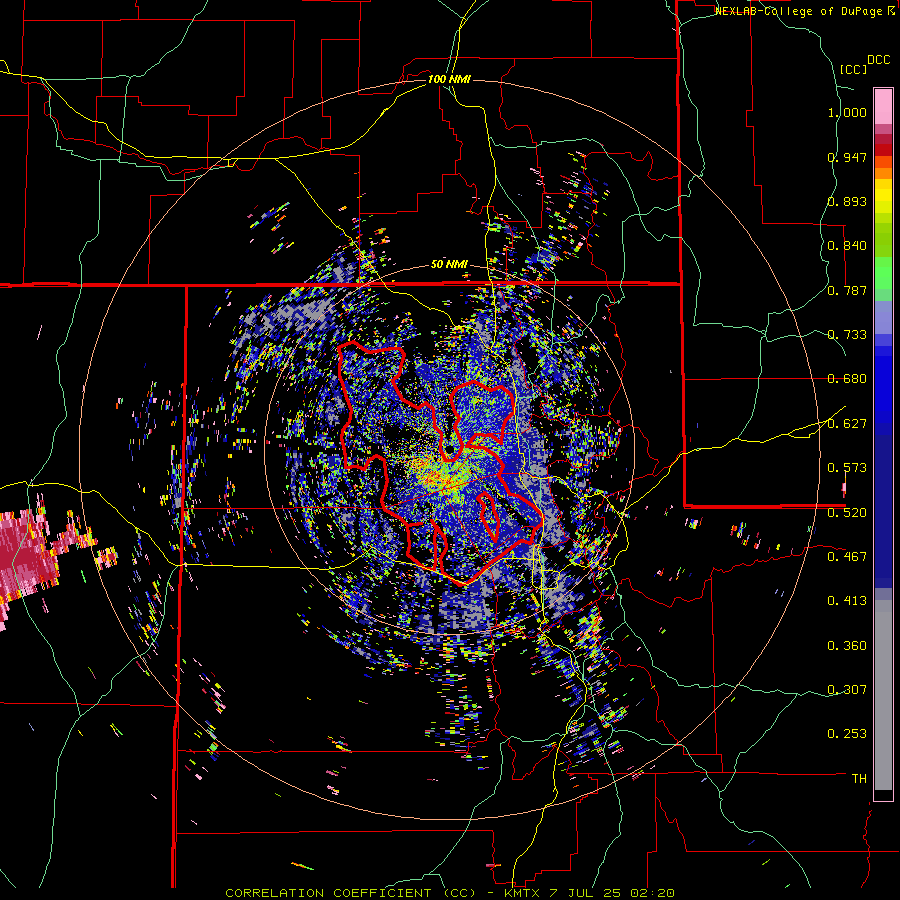The width and height of the screenshot is (900, 900).
Task: Click the TH threshold label
Action: [859, 779]
